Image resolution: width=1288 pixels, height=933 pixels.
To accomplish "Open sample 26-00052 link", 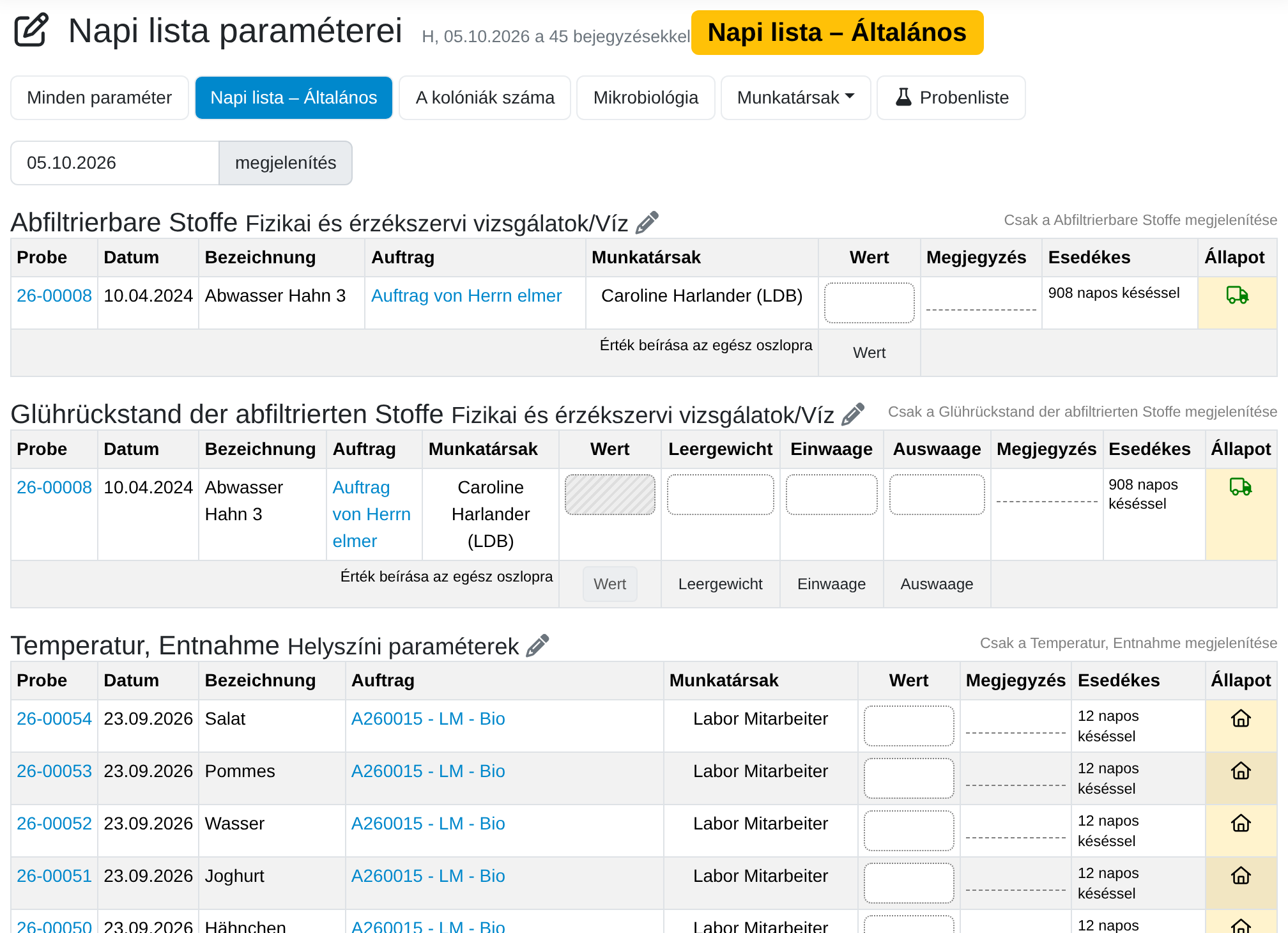I will tap(54, 823).
